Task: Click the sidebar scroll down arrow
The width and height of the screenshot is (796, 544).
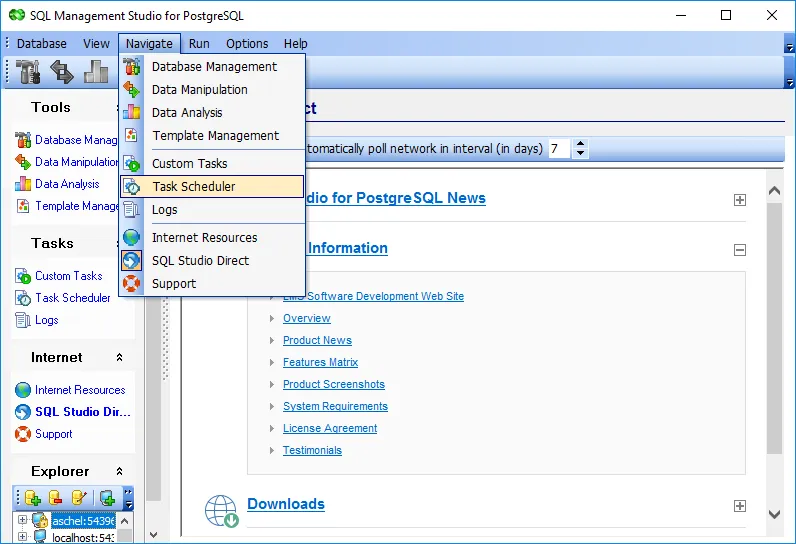Action: coord(154,534)
